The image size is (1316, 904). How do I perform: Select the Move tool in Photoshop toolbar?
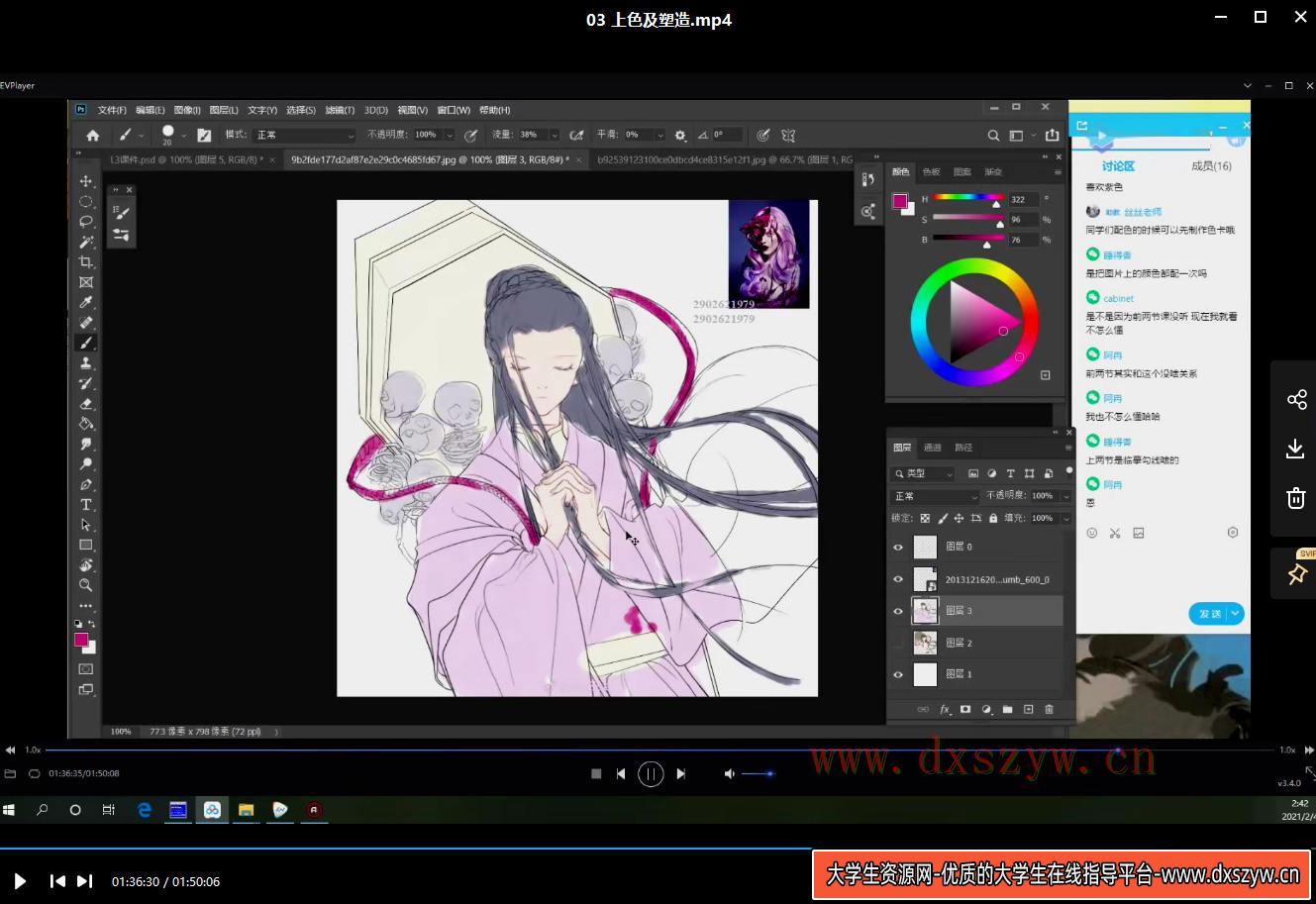[86, 181]
